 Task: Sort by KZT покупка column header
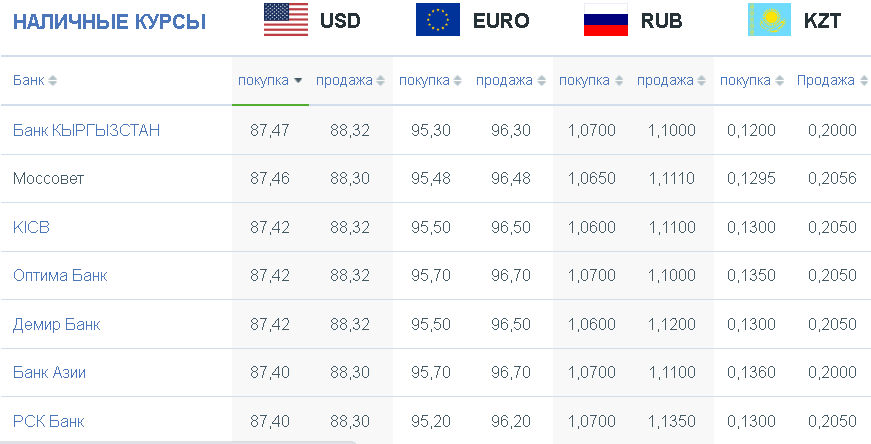point(750,81)
